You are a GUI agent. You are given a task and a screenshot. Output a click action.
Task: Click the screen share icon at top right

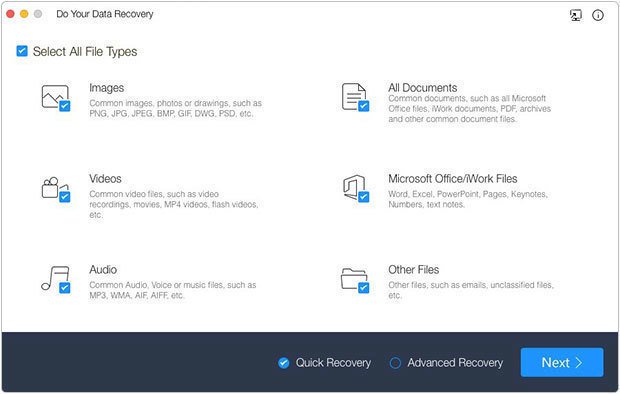[576, 15]
